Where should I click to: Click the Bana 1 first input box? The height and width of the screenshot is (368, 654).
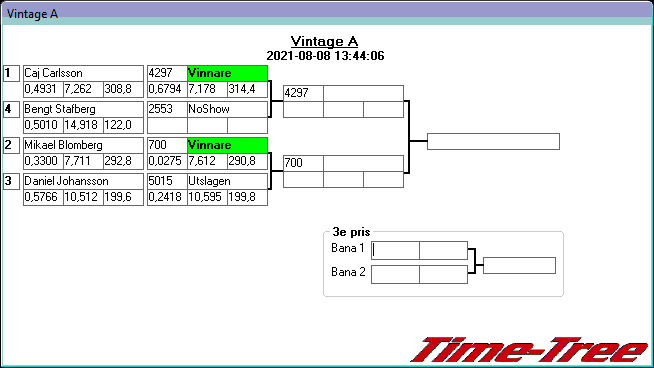(x=395, y=250)
